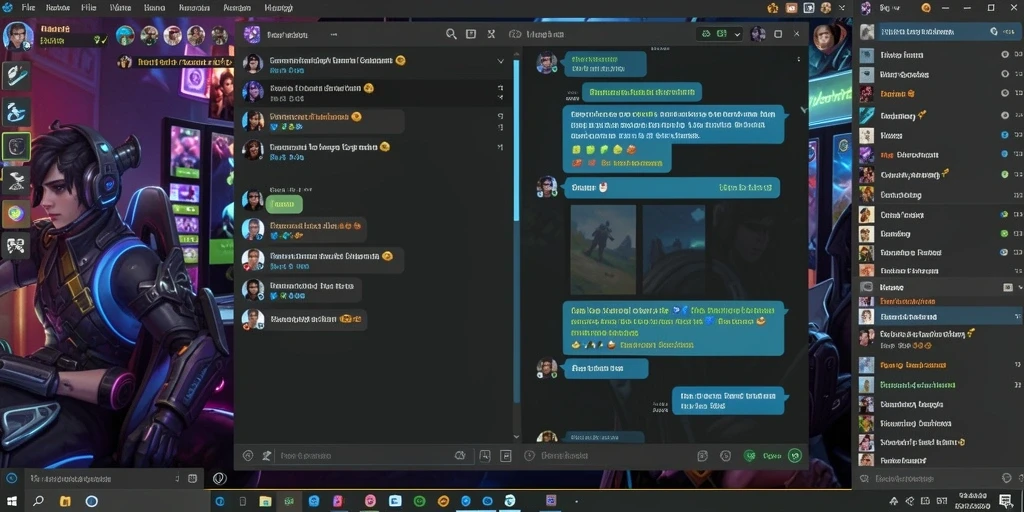1024x512 pixels.
Task: Click the taskbar search magnifier
Action: point(38,502)
